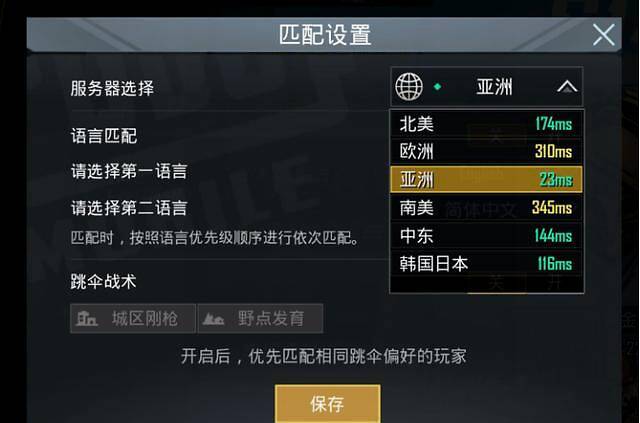
Task: Toggle the 野点发育 parachute tactic
Action: 260,318
